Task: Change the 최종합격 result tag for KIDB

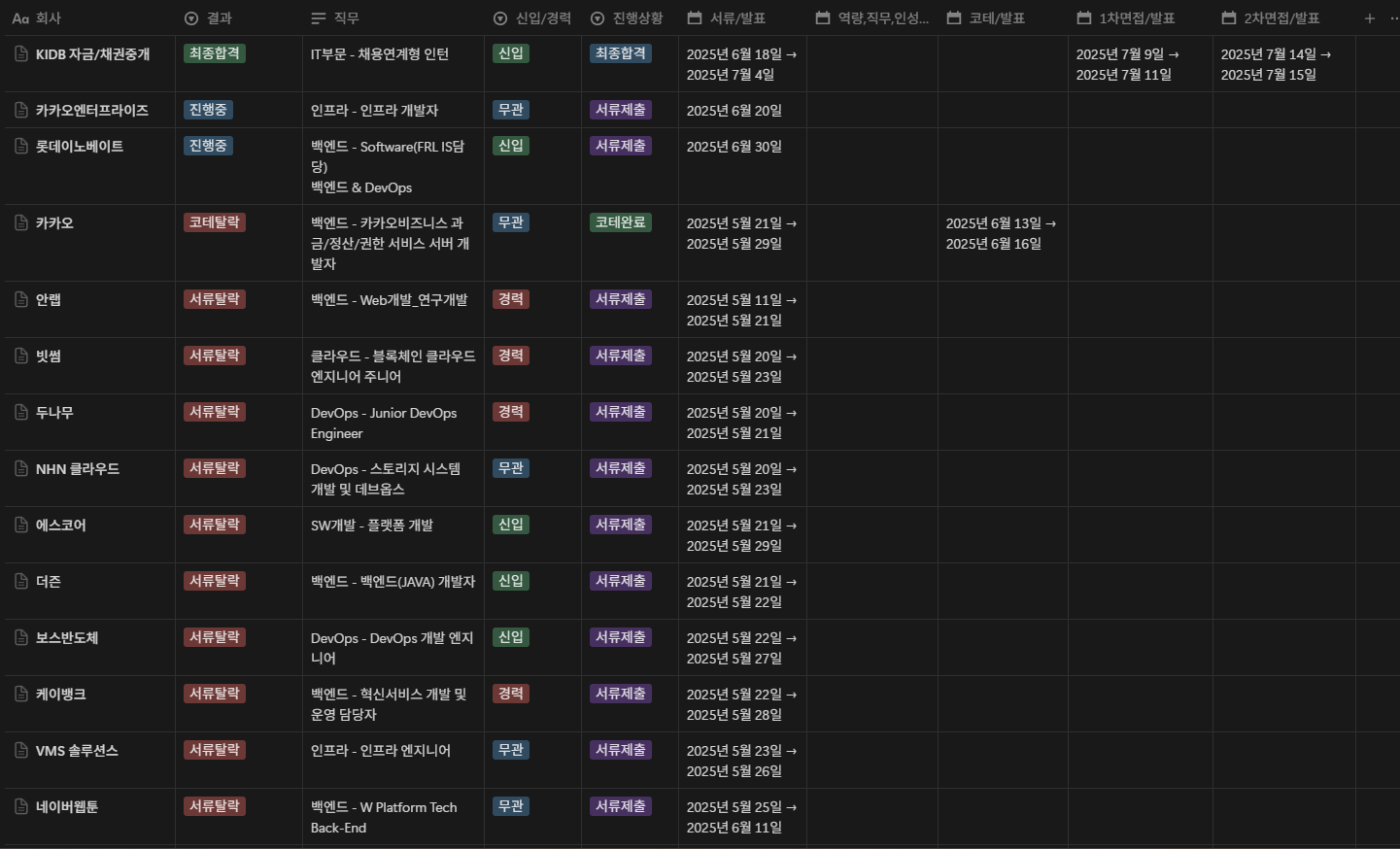Action: tap(215, 53)
